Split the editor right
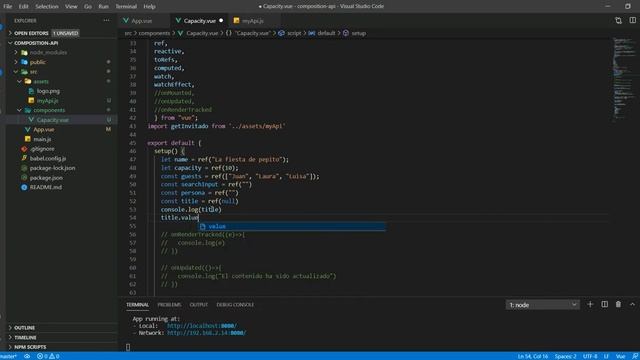Viewport: 640px width, 360px height. (632, 20)
